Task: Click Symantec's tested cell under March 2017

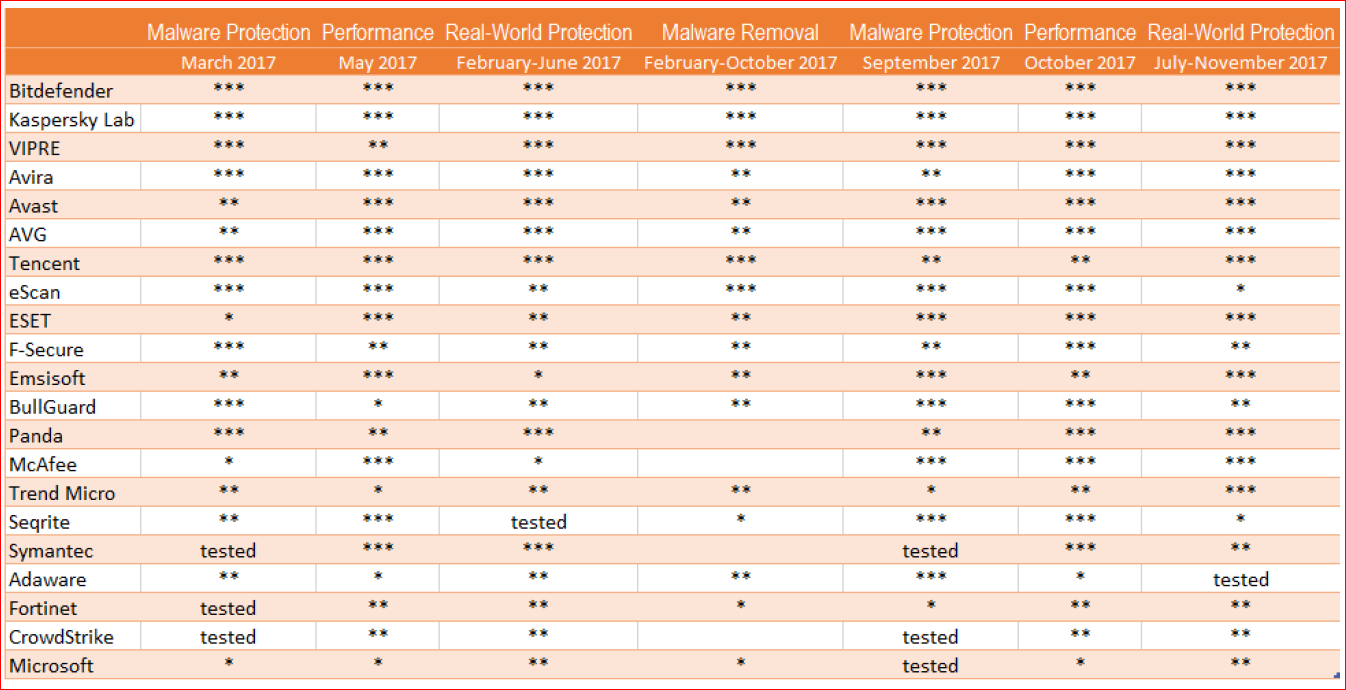Action: click(x=228, y=550)
